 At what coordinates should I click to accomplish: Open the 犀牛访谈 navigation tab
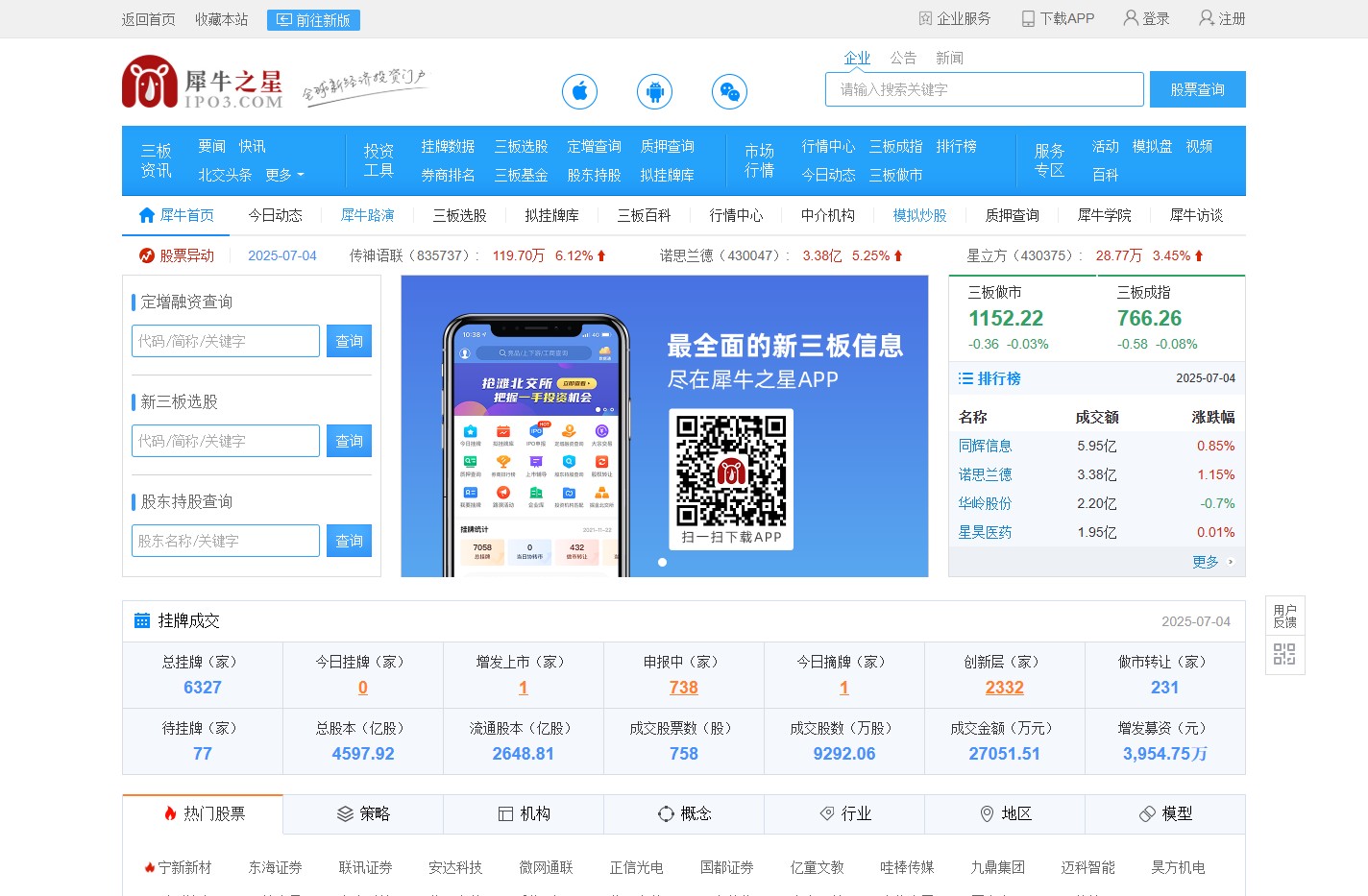point(1197,215)
